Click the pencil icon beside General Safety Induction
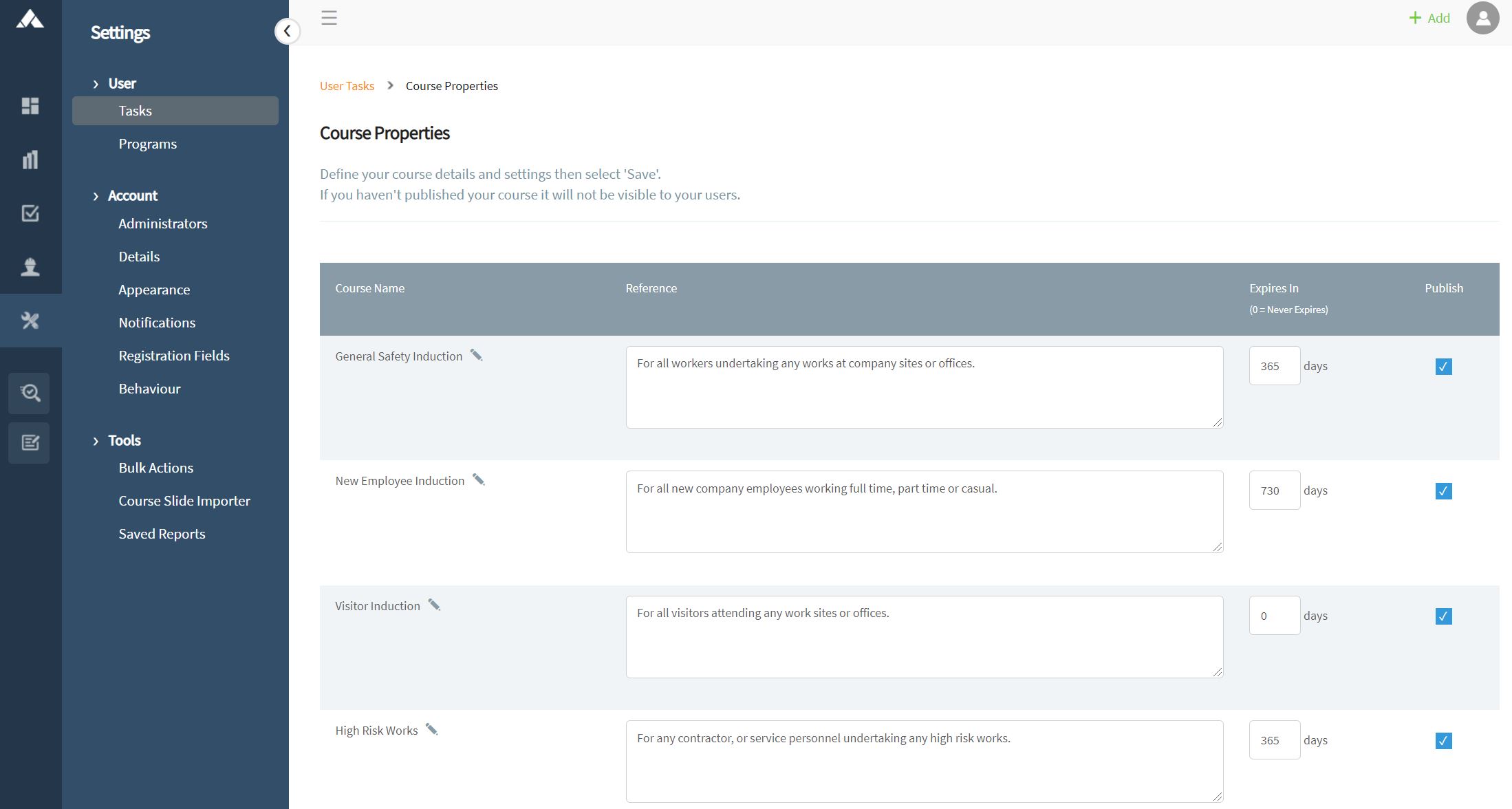This screenshot has width=1512, height=809. pyautogui.click(x=476, y=355)
